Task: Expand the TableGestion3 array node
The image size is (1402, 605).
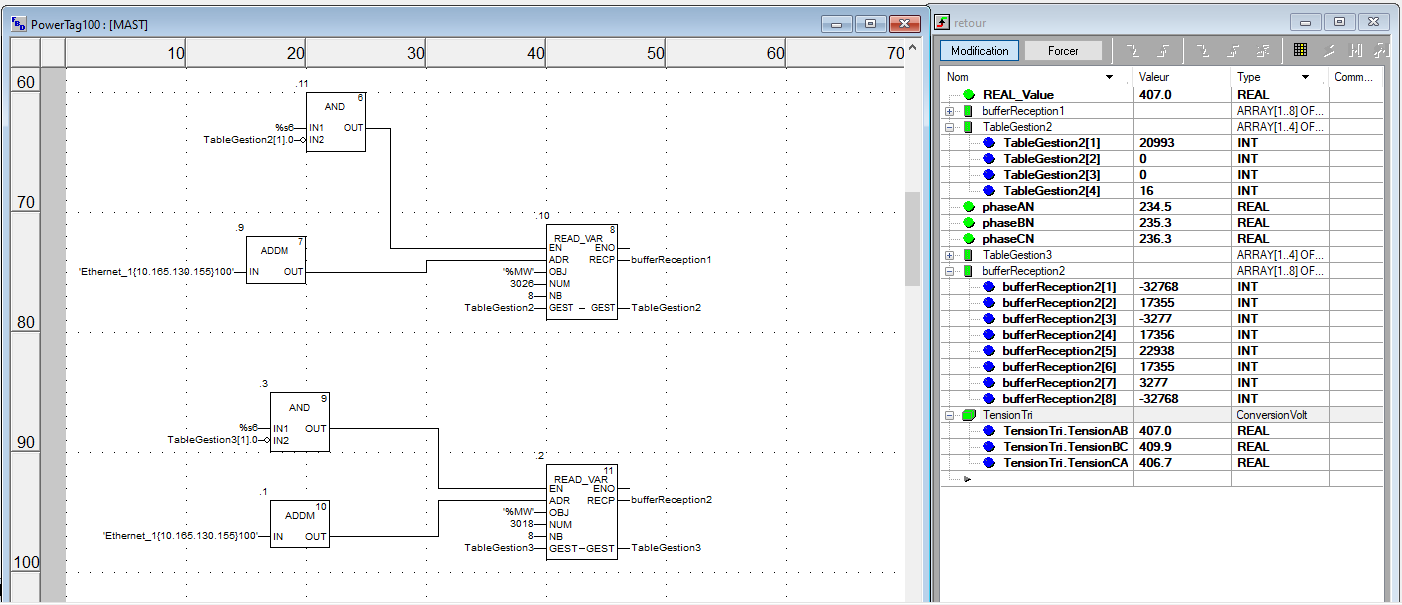Action: (950, 255)
